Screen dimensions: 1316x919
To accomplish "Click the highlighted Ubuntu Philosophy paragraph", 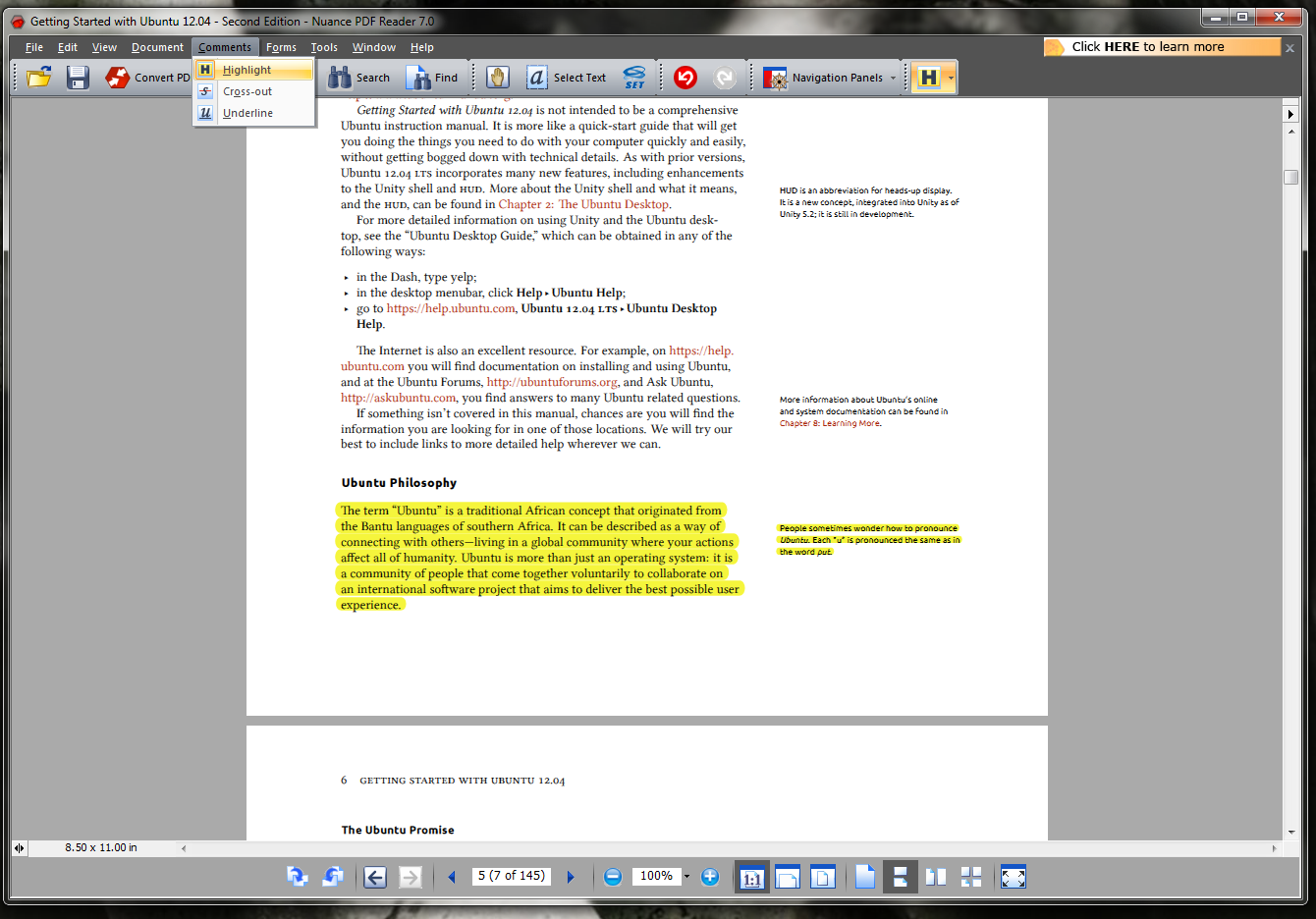I will click(x=538, y=558).
